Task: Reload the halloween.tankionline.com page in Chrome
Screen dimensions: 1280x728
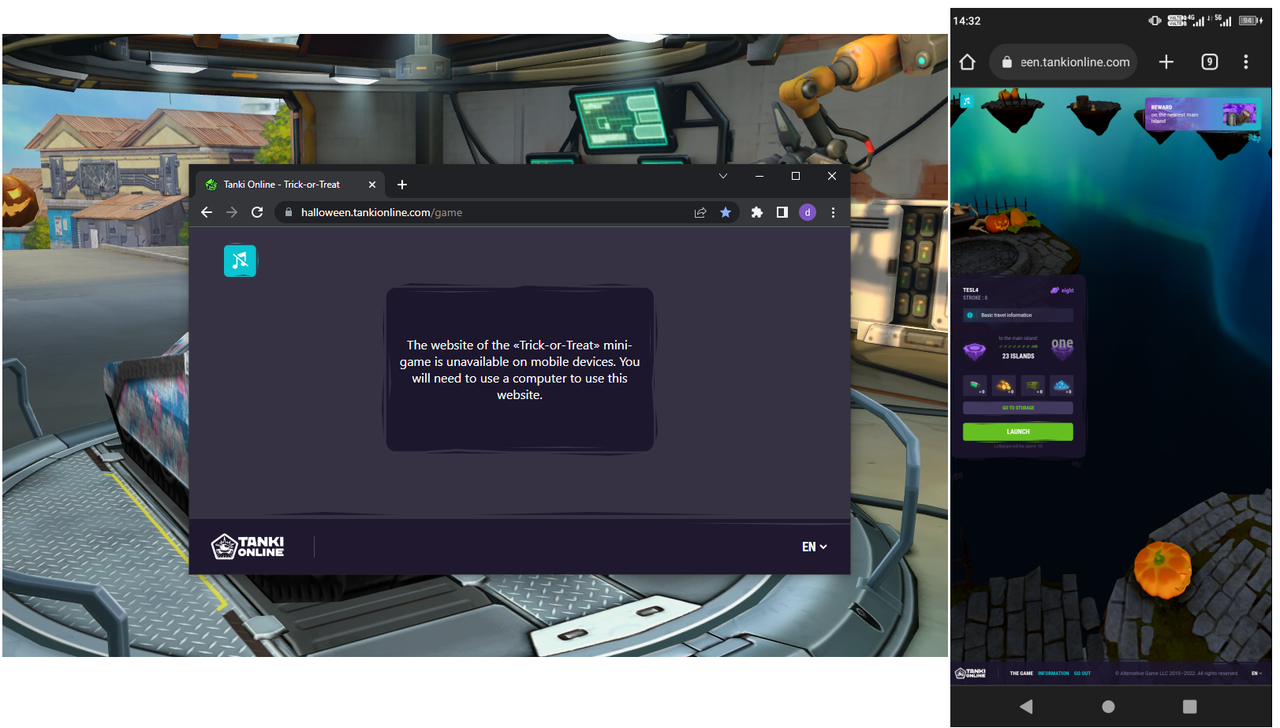Action: pyautogui.click(x=257, y=212)
